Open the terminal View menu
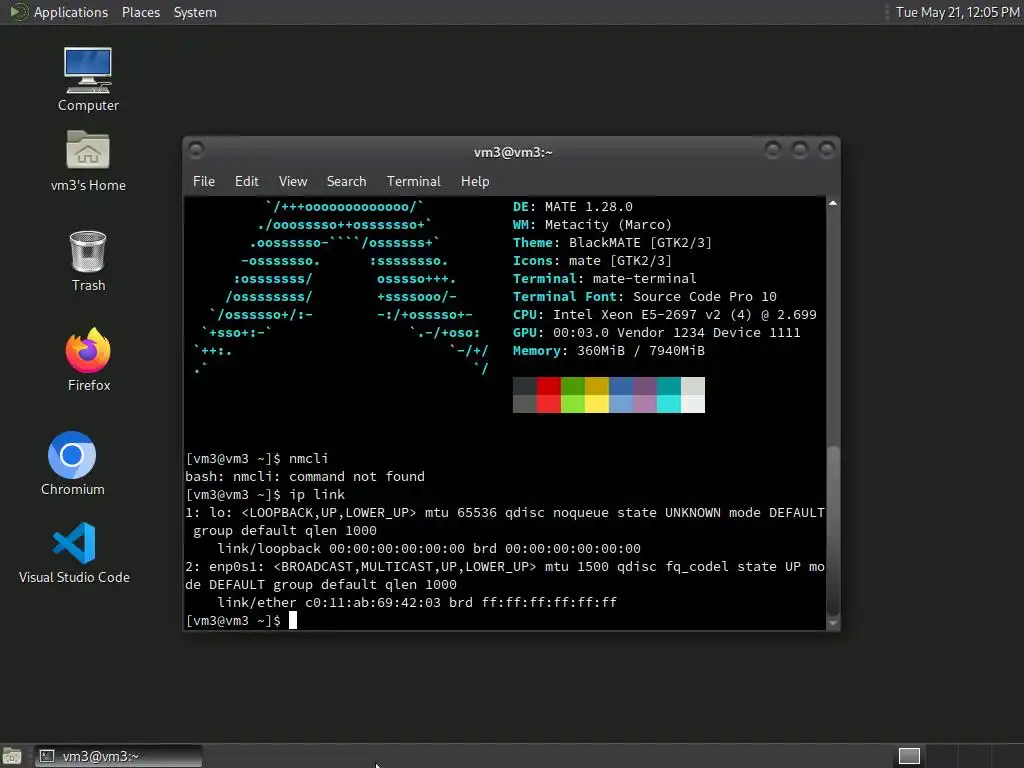 (293, 182)
